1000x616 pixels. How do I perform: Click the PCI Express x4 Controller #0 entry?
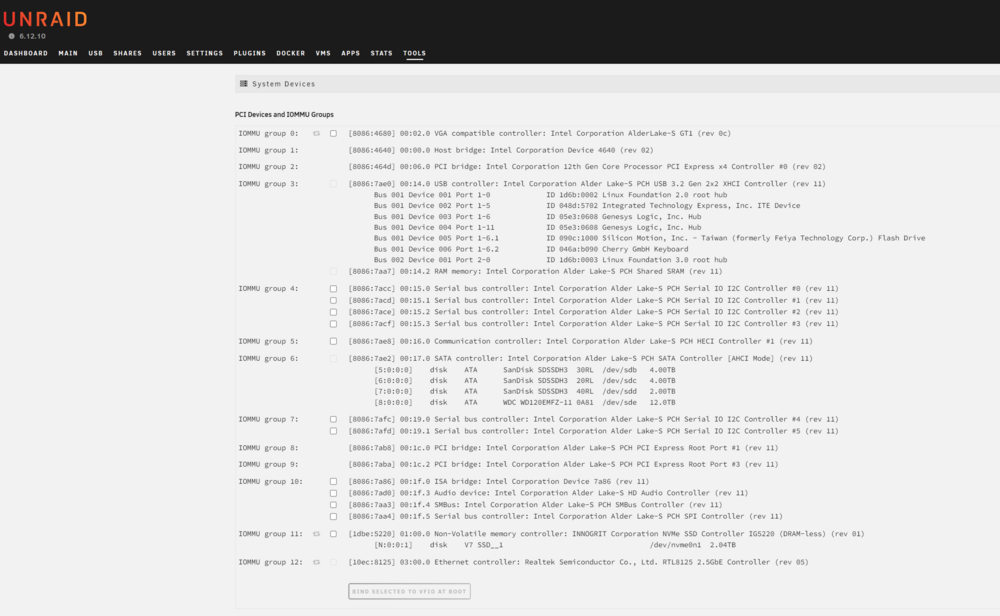coord(587,167)
